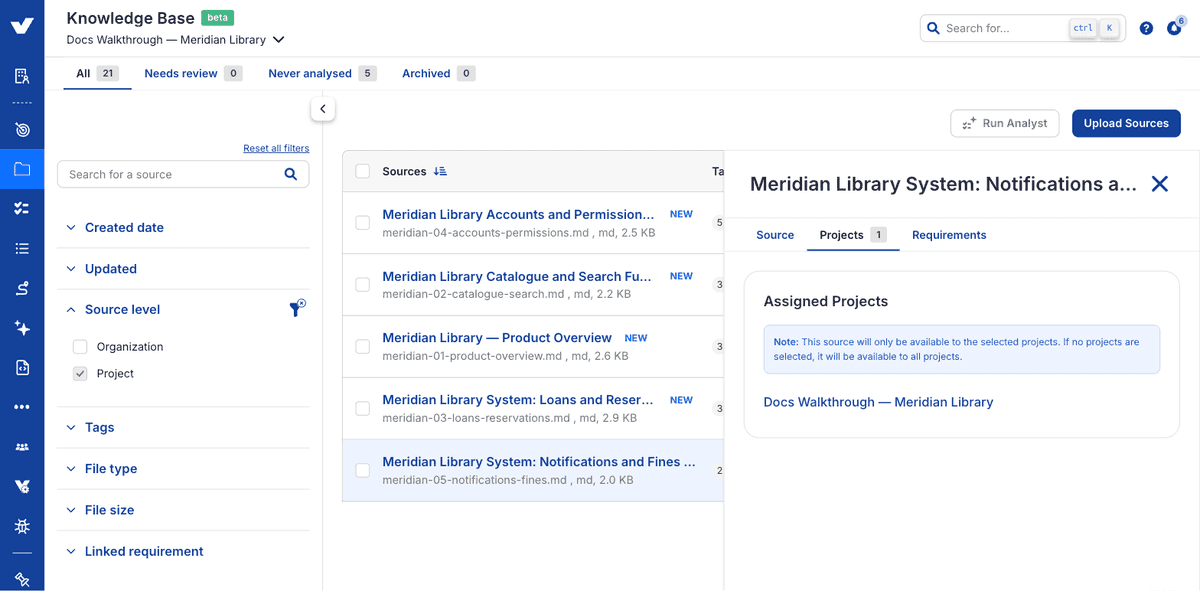The width and height of the screenshot is (1200, 591).
Task: Open the sparkle AI icon in the sidebar
Action: click(x=22, y=328)
